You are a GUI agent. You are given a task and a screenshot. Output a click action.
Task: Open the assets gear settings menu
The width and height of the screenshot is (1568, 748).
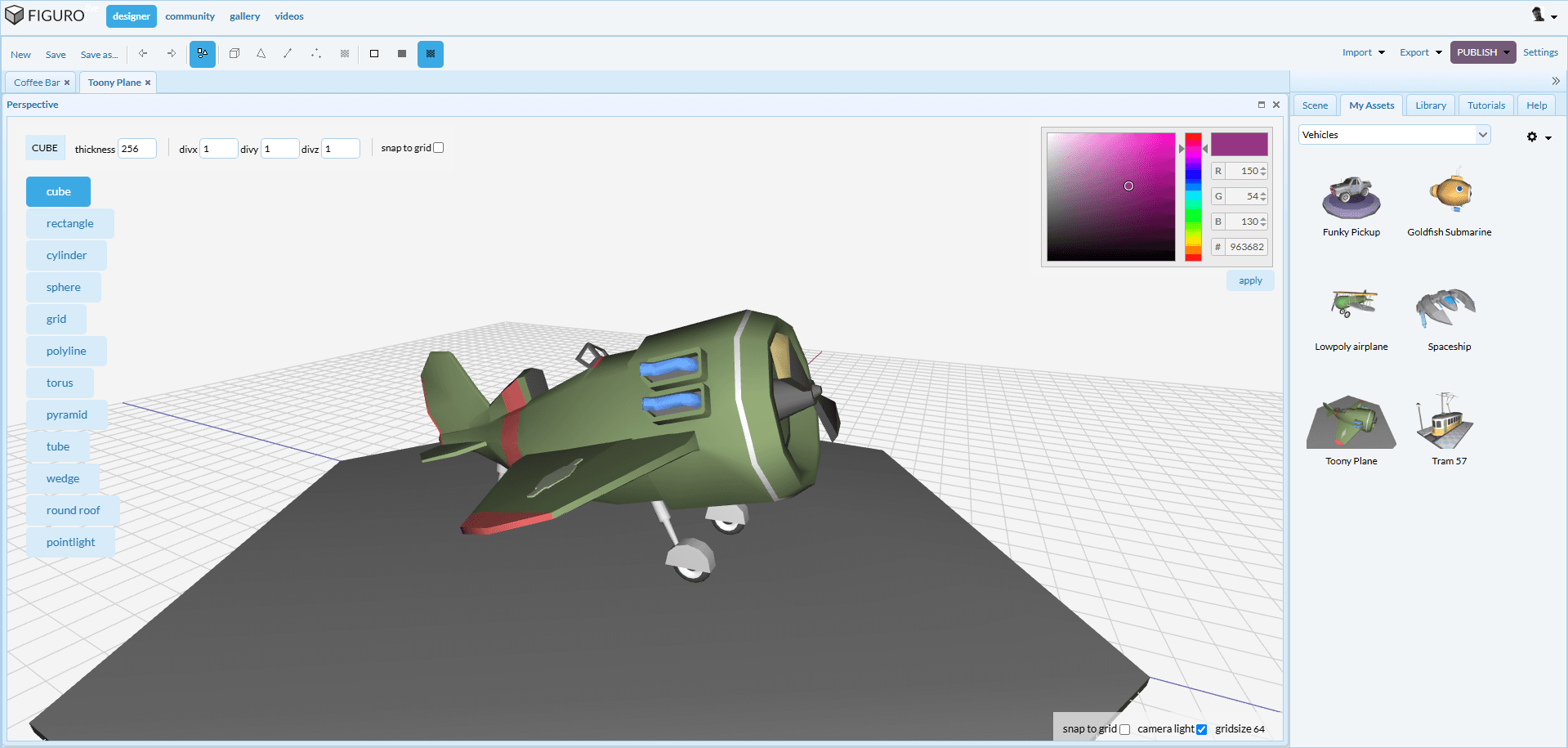pos(1539,137)
